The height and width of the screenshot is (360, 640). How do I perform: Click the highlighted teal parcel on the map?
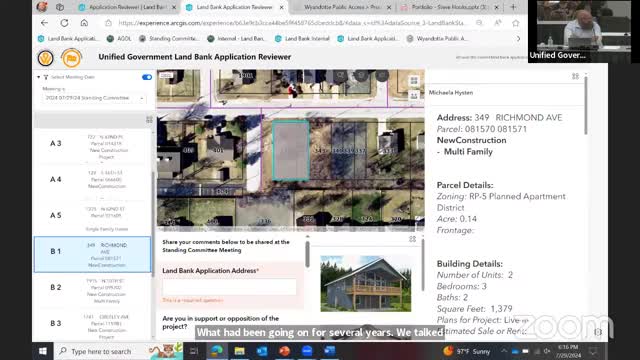291,151
